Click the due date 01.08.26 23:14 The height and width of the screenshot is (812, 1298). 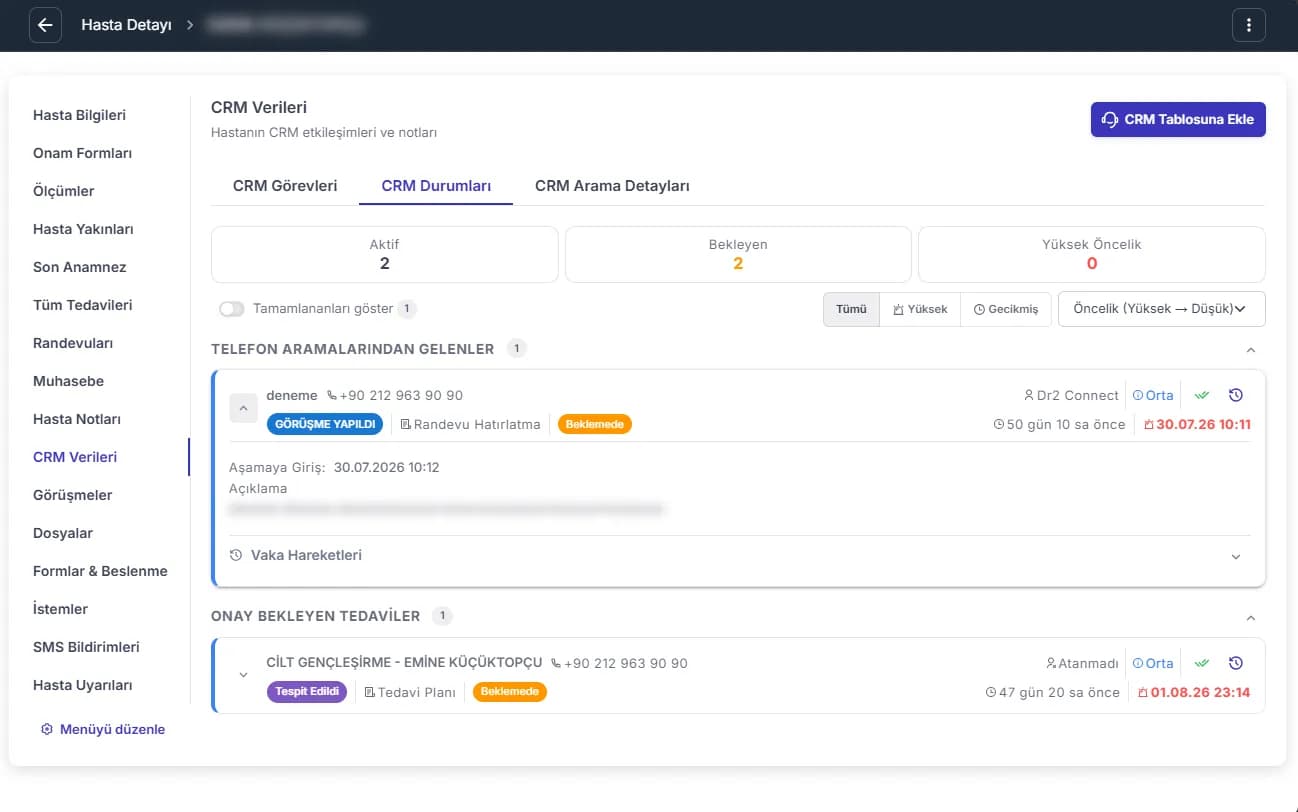[x=1192, y=692]
